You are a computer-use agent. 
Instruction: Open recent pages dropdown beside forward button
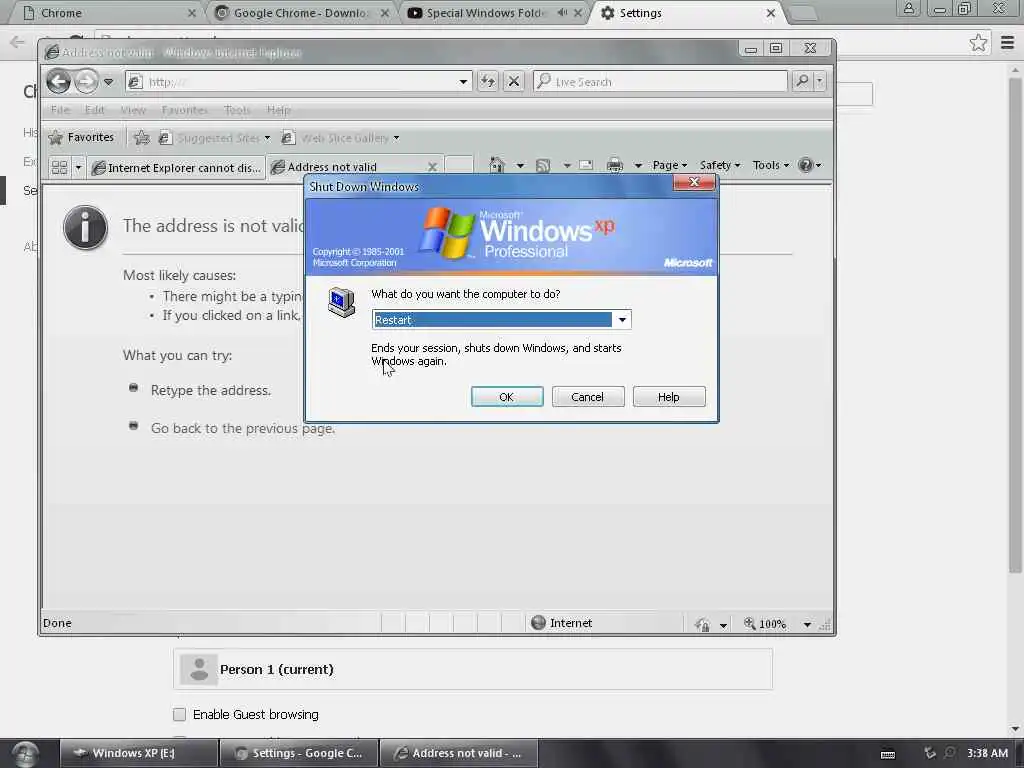pos(108,82)
